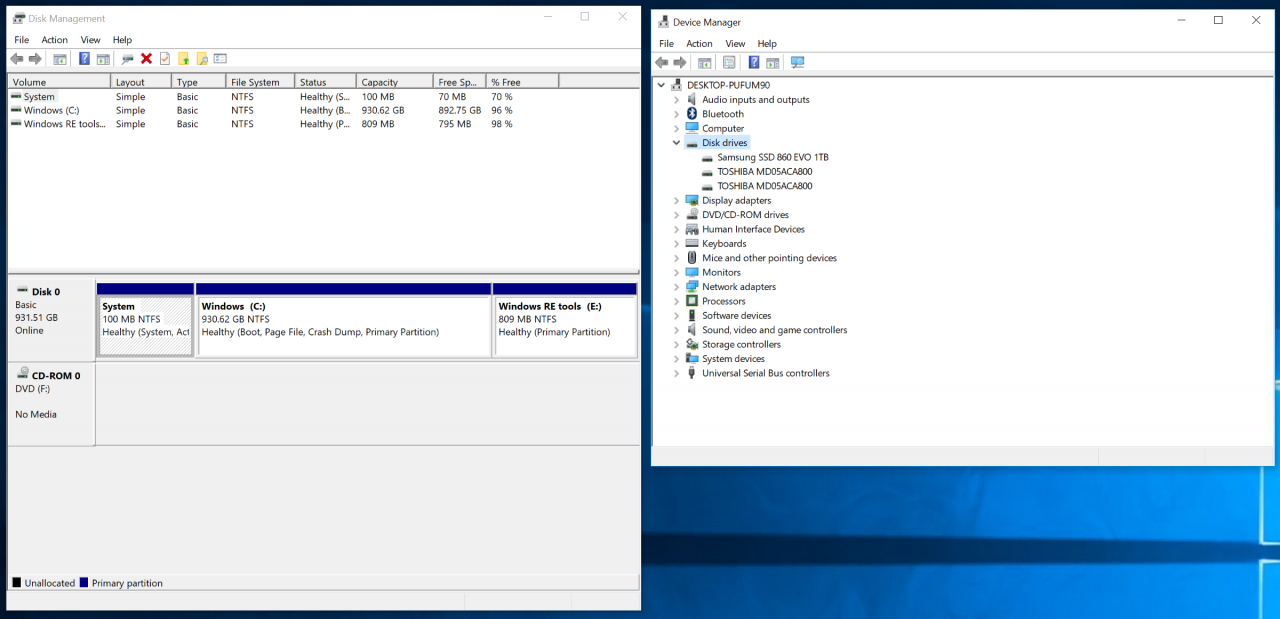The image size is (1280, 619).
Task: Open Action menu in Device Manager
Action: tap(699, 44)
